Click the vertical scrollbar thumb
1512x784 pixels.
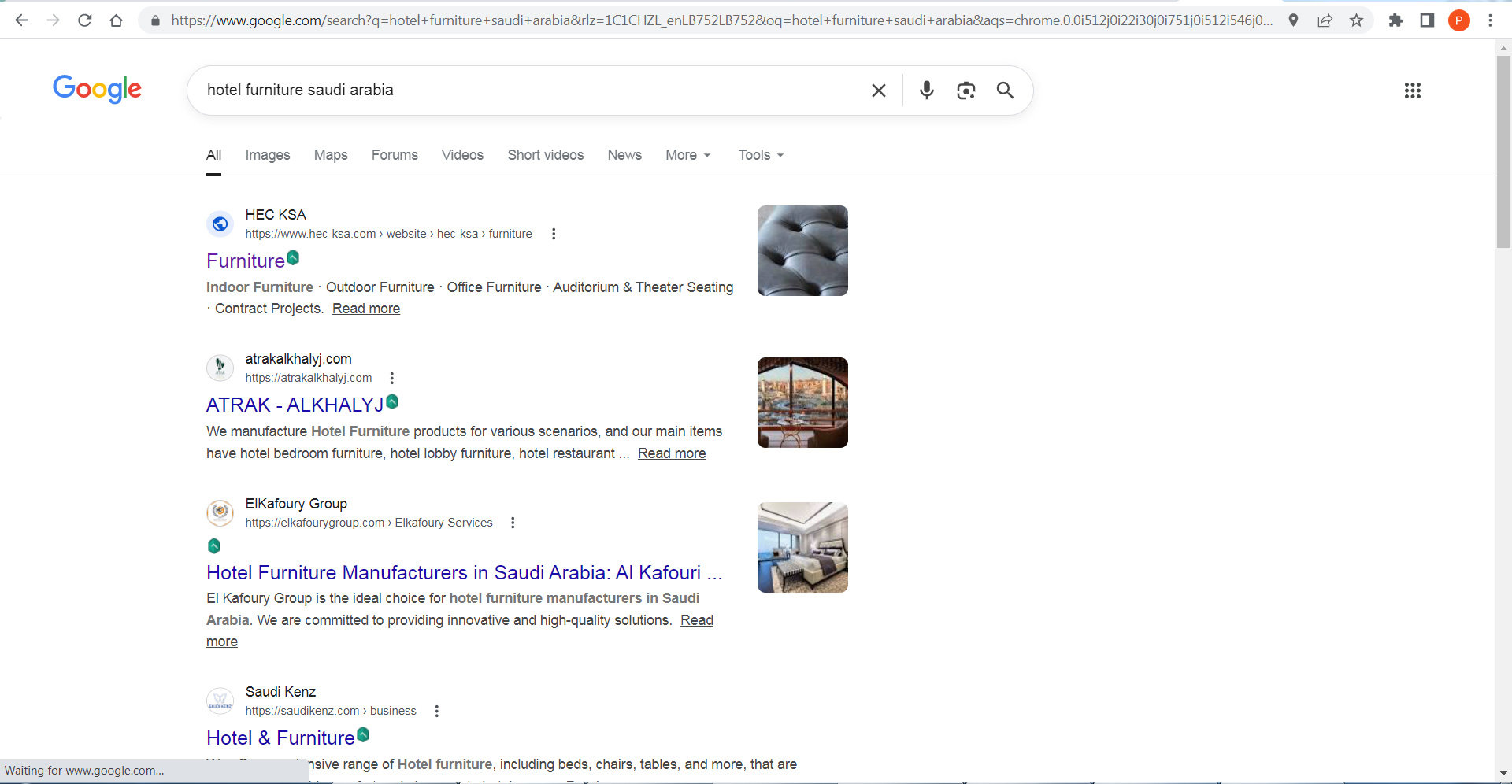pos(1503,151)
